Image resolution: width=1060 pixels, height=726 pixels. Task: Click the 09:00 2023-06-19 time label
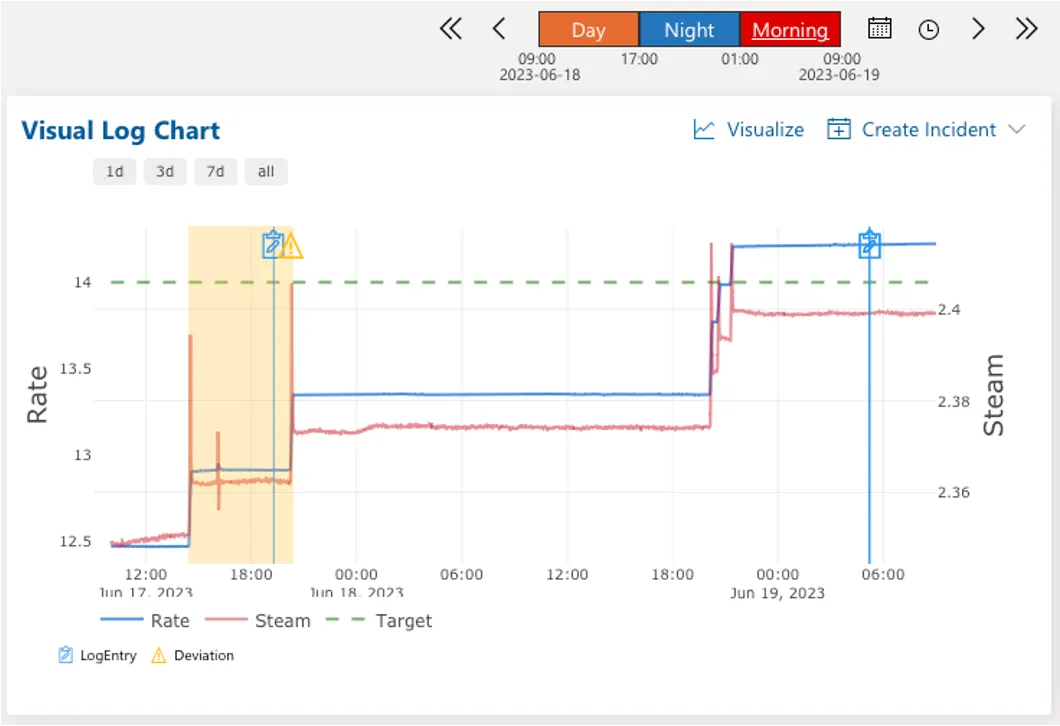coord(839,67)
